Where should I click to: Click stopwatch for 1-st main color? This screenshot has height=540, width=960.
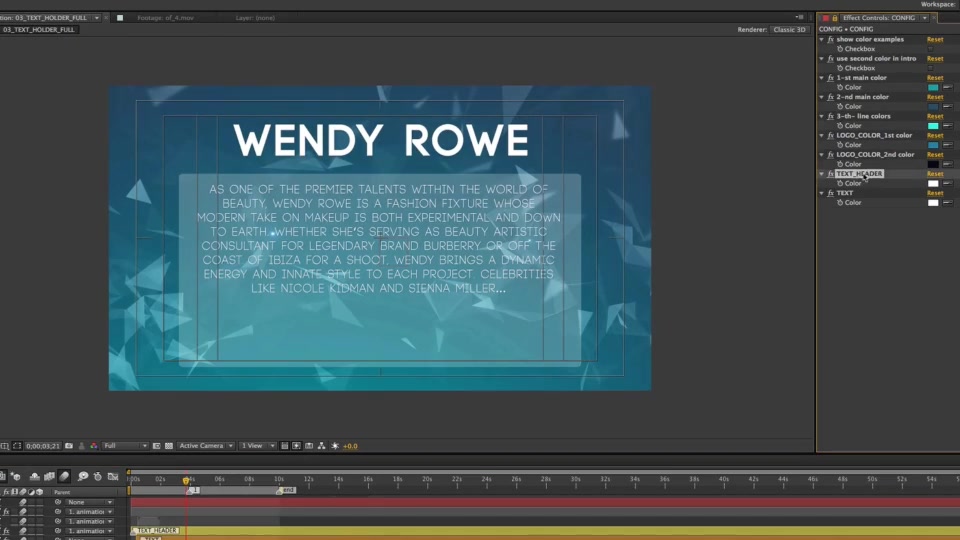[x=840, y=87]
